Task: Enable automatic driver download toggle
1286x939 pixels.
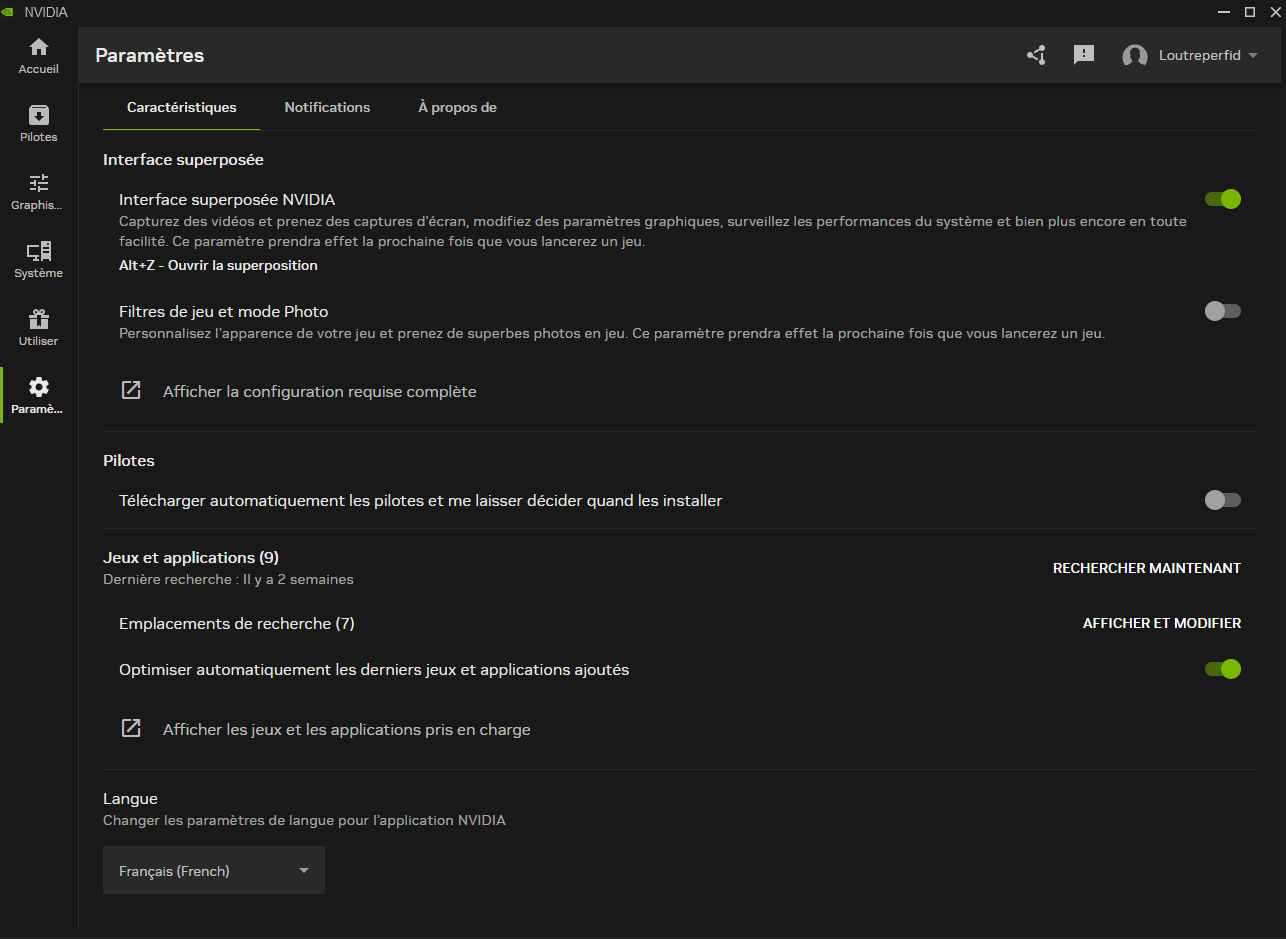Action: tap(1223, 500)
